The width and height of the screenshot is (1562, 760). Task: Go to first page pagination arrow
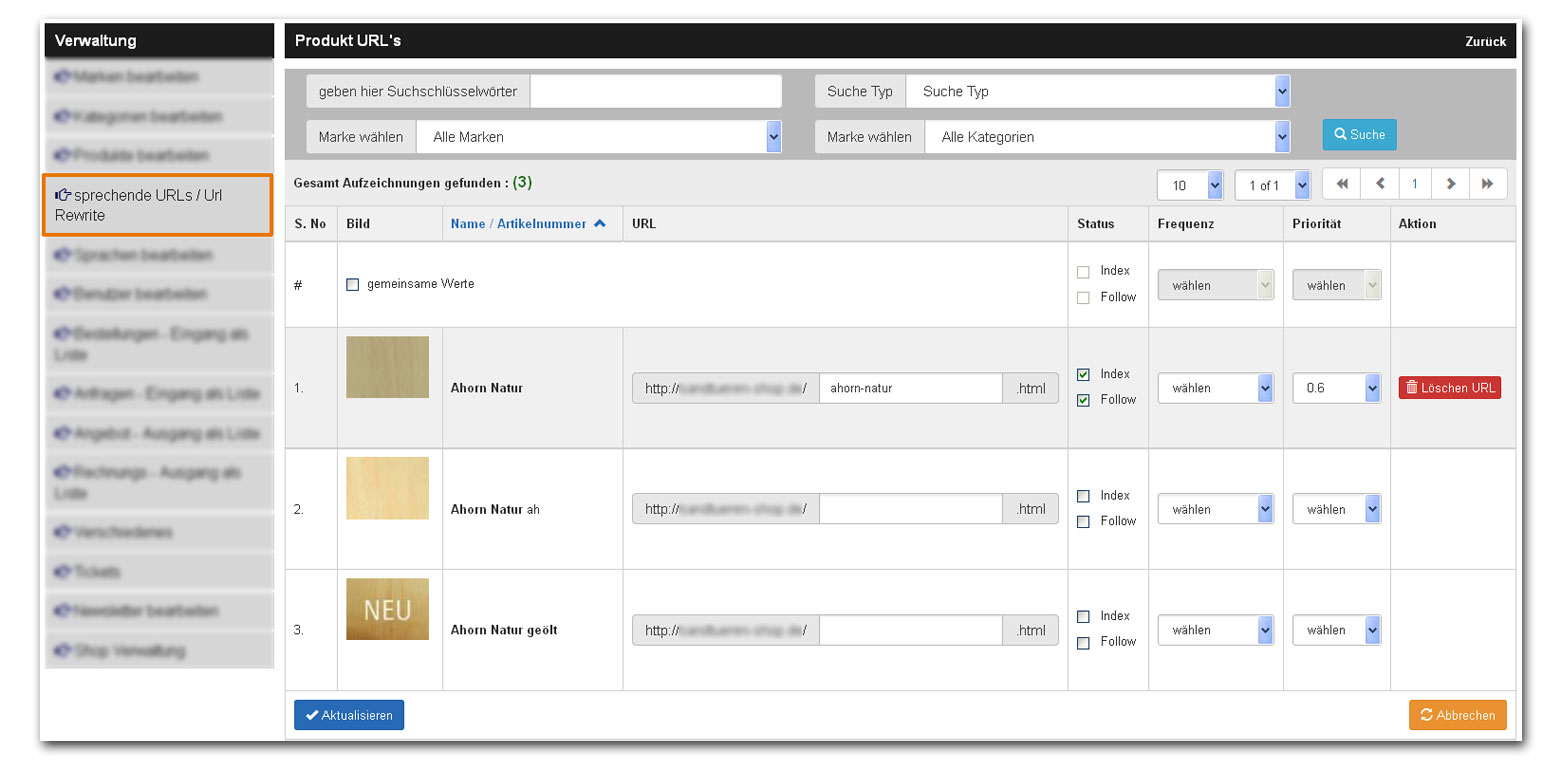click(1341, 184)
